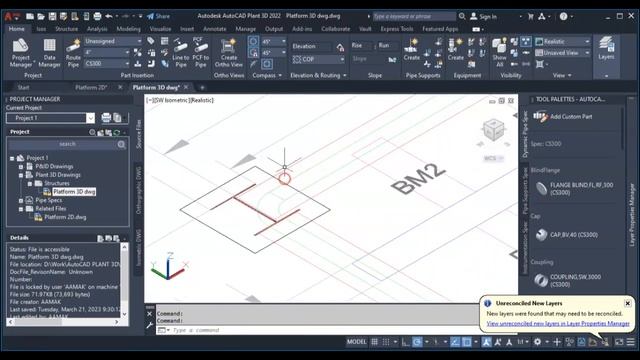Click the Add Custom Part tool palette icon
640x360 pixels.
pos(540,117)
